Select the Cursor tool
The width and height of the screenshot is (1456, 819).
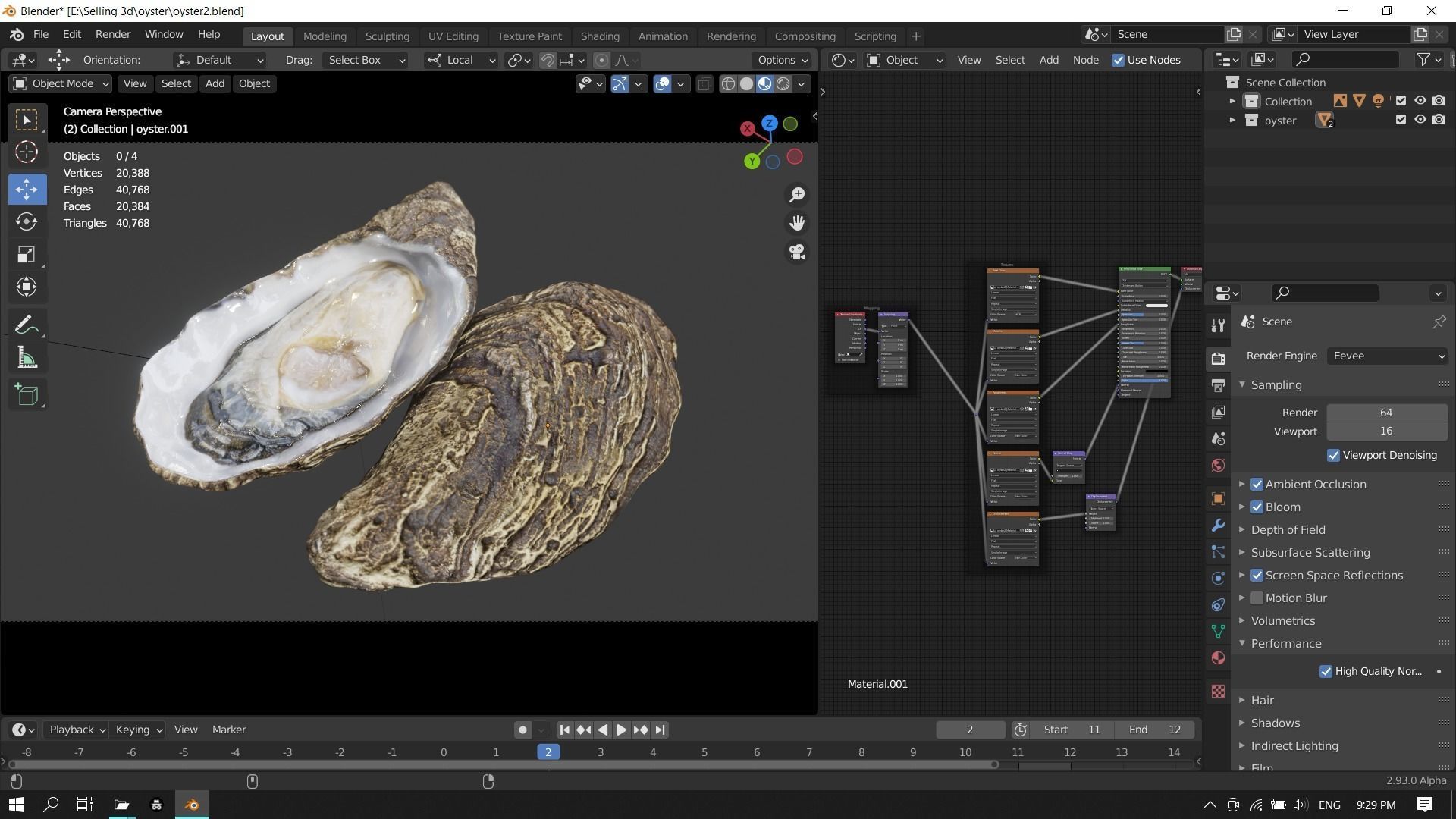(27, 152)
